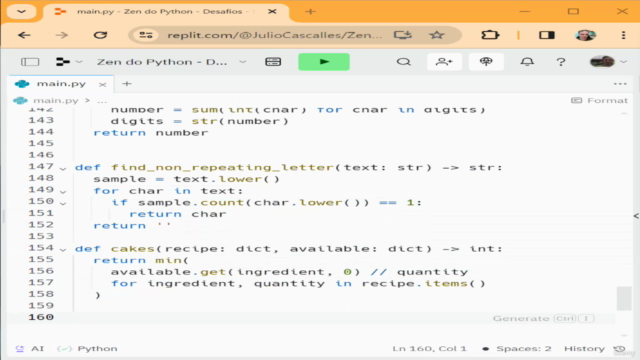This screenshot has width=640, height=360.
Task: Click 'sample = text.lower()' on line 148
Action: click(x=187, y=179)
